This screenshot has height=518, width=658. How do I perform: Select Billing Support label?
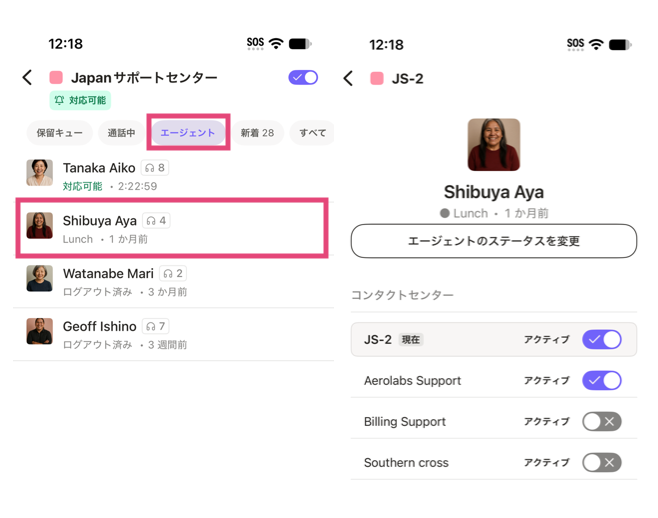coord(405,421)
